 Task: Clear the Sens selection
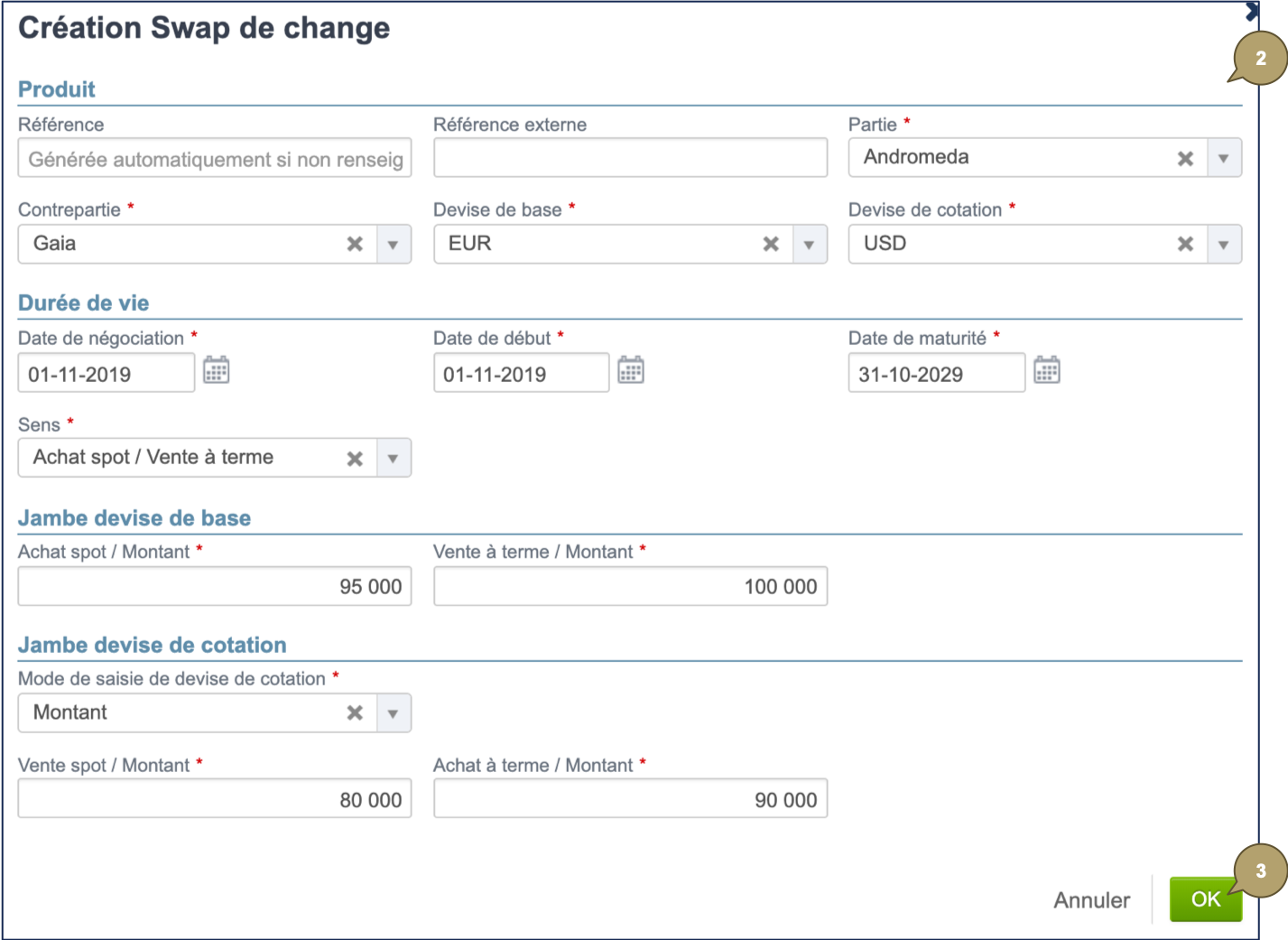355,458
